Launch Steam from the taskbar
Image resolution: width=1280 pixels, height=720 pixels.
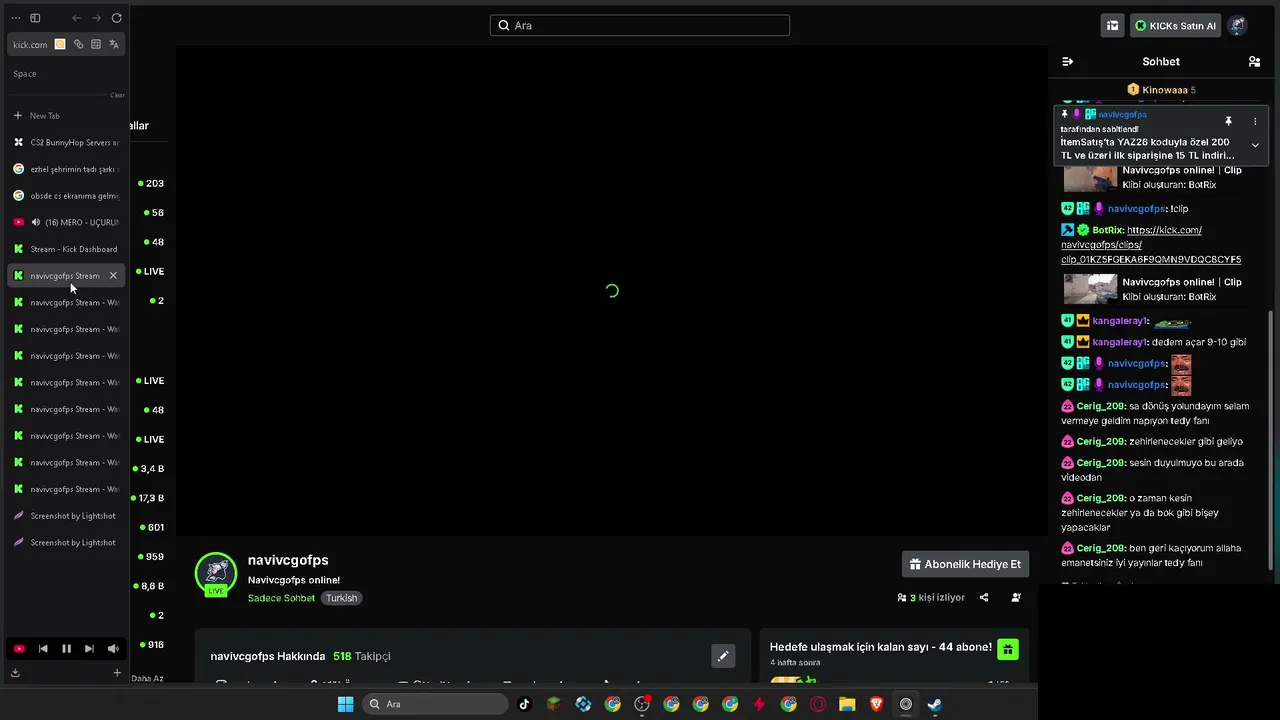tap(934, 704)
